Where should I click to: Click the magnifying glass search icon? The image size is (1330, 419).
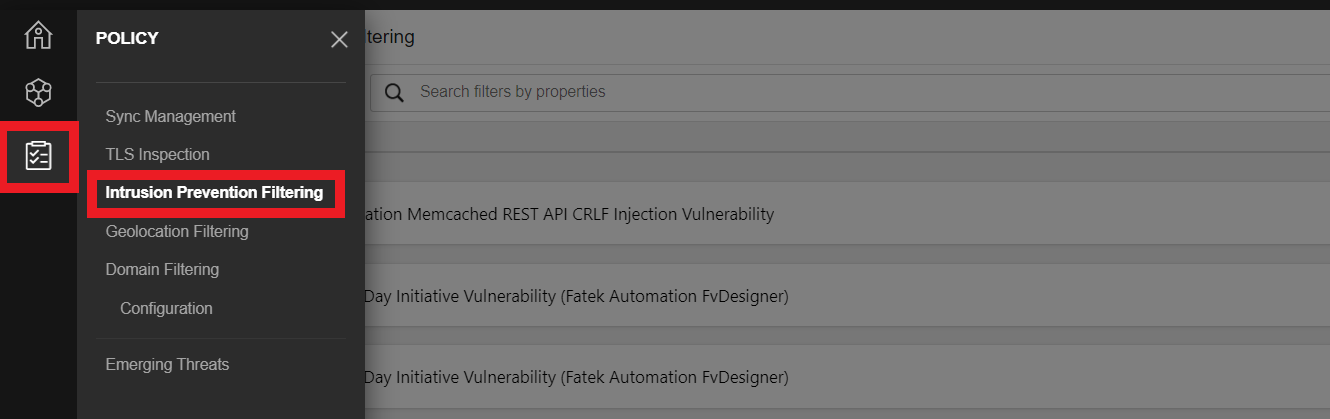(x=395, y=92)
